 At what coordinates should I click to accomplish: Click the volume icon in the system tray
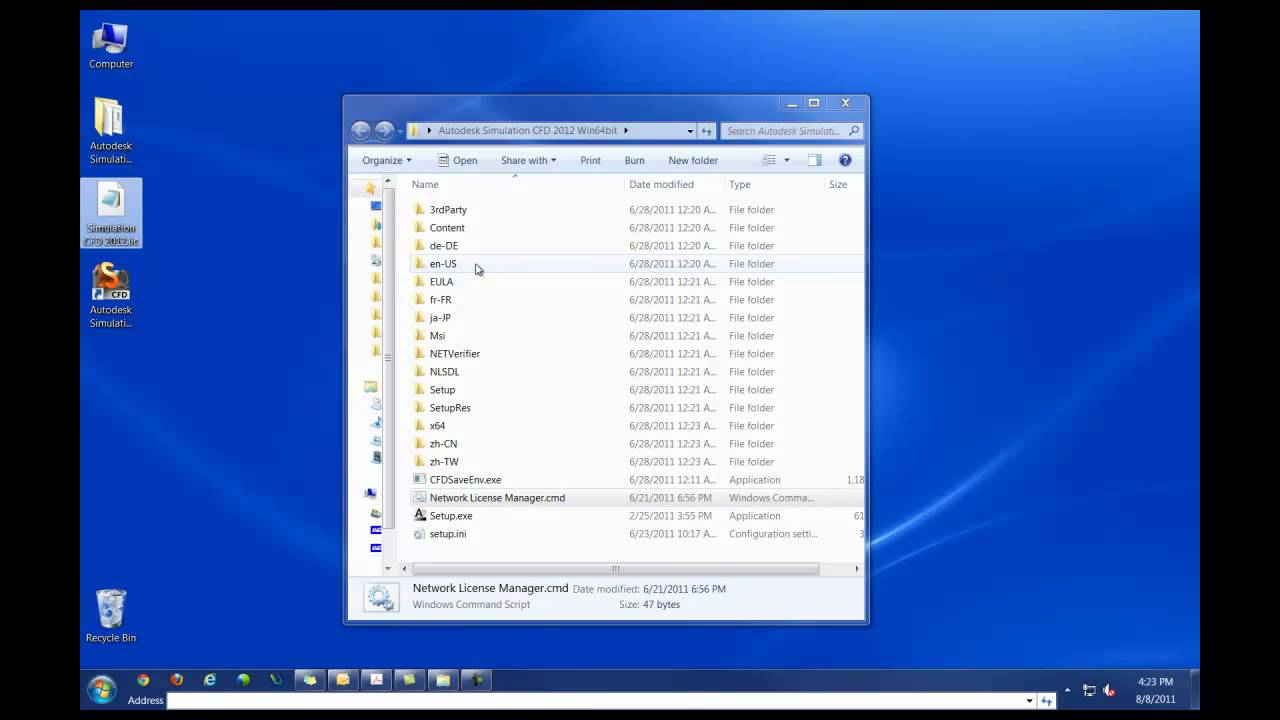click(x=1108, y=690)
